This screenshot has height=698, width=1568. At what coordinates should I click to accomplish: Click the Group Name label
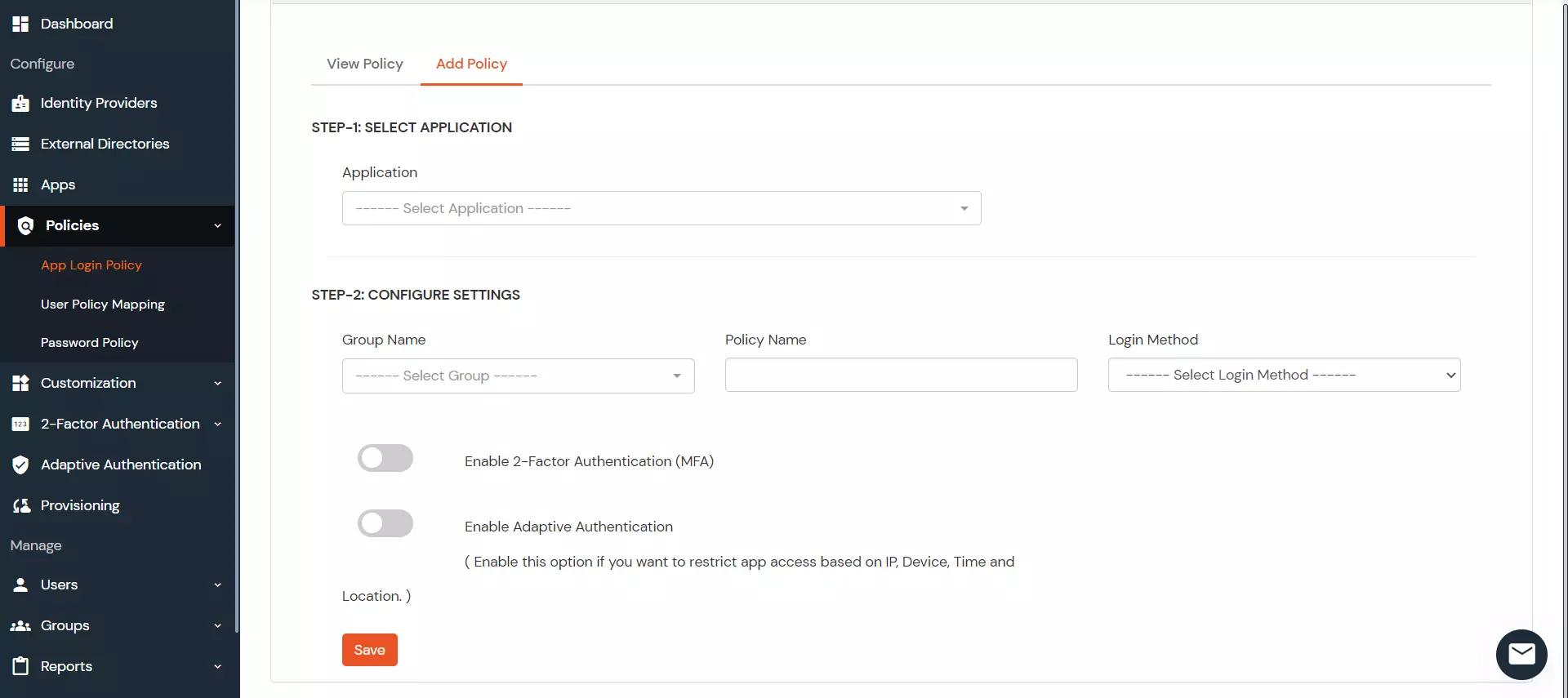coord(384,340)
